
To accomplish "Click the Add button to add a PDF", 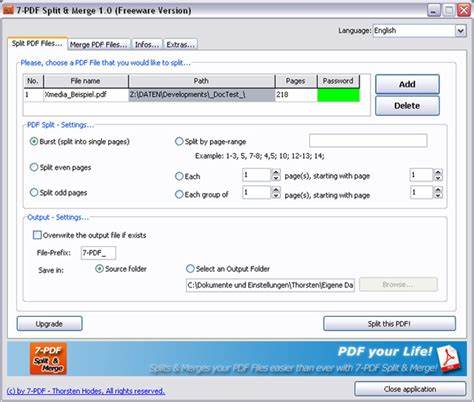I will (x=407, y=84).
